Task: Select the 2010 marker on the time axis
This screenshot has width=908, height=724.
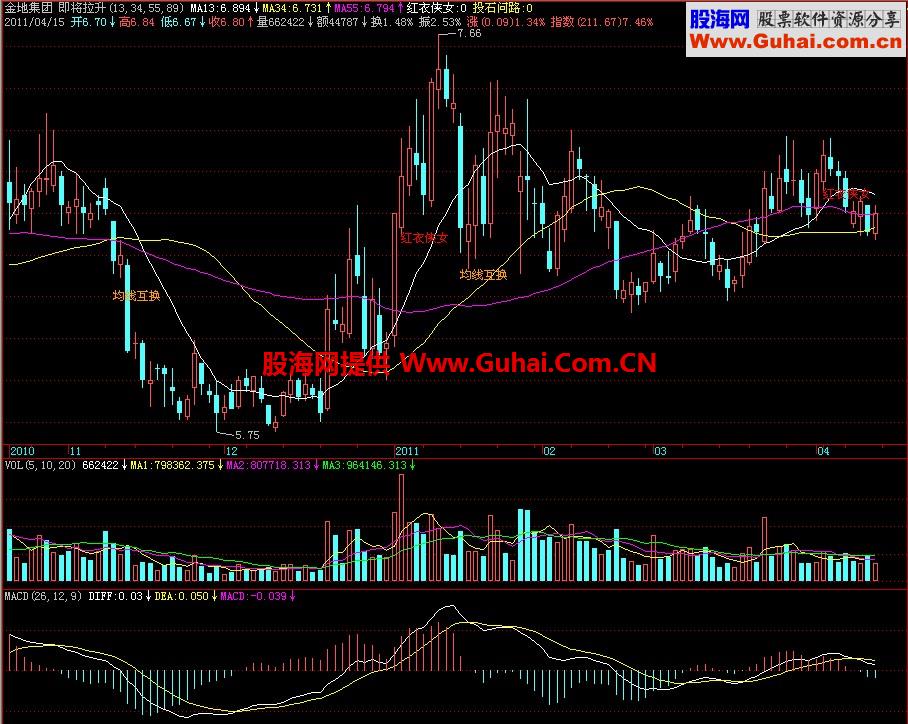Action: tap(22, 451)
